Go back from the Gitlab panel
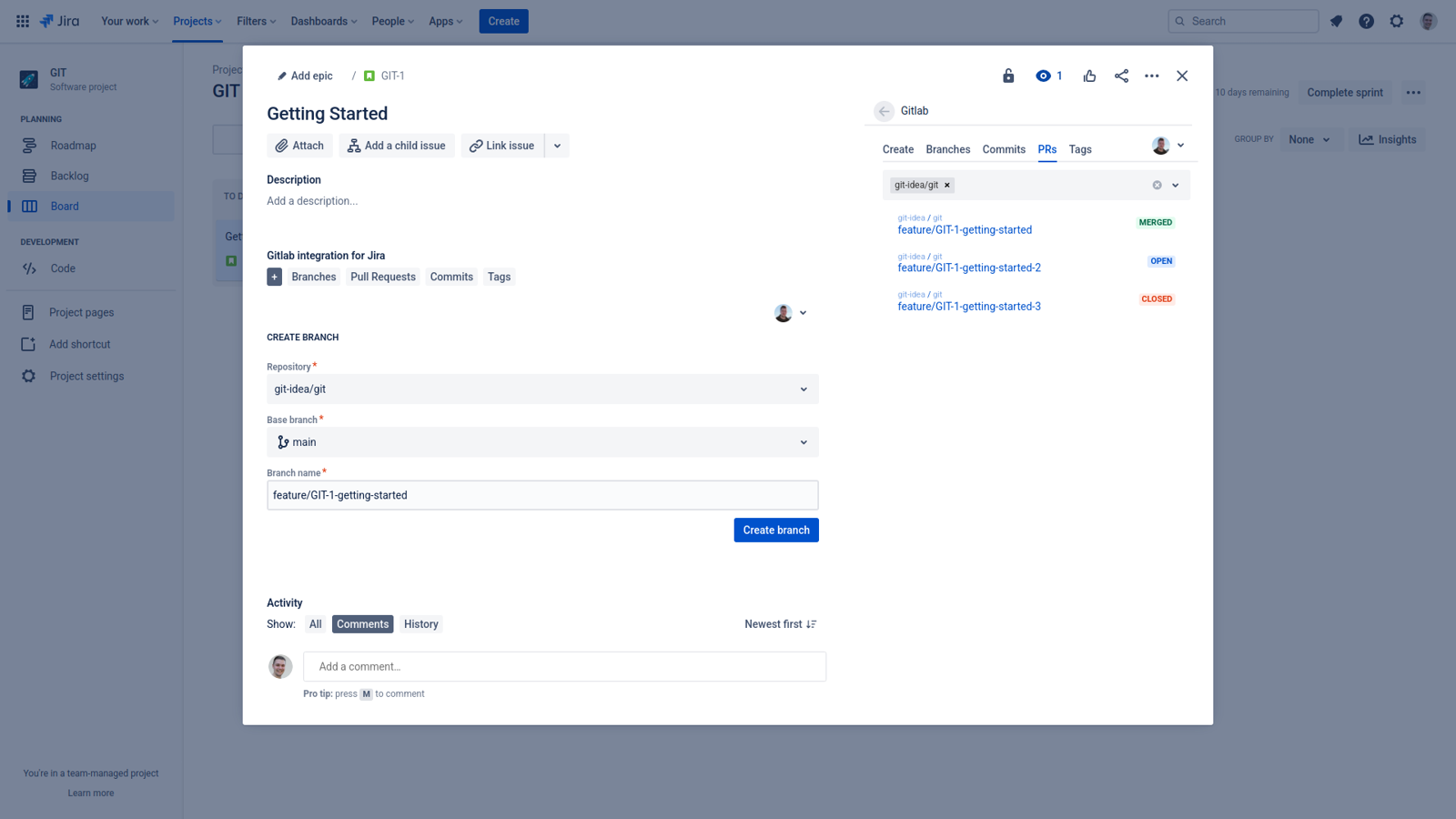This screenshot has width=1456, height=819. coord(884,111)
